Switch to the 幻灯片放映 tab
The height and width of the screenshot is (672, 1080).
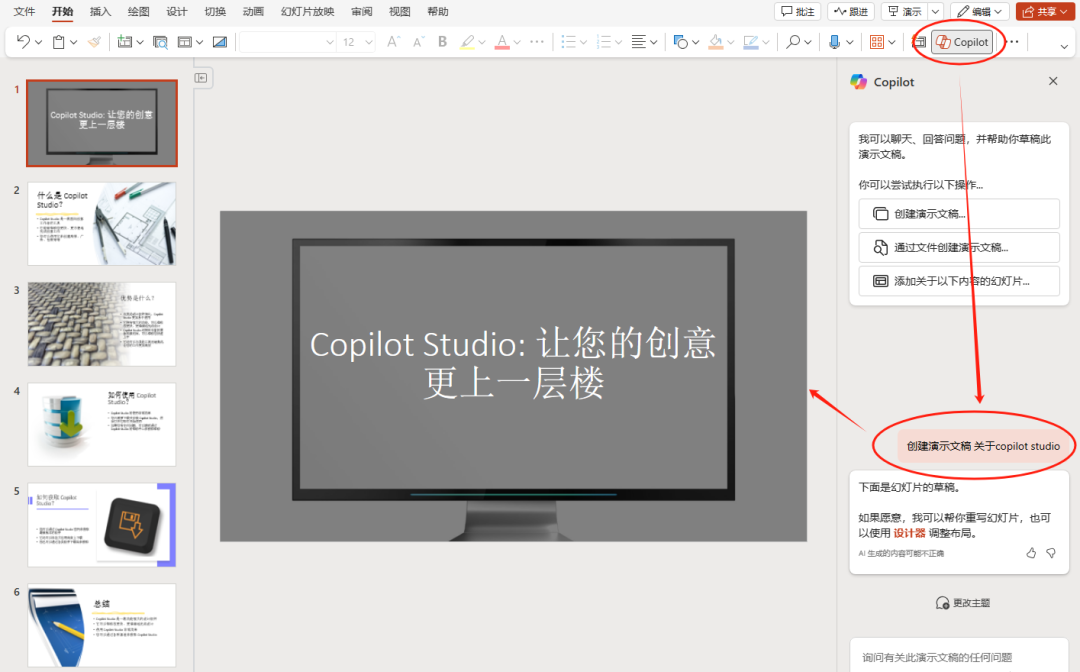[308, 12]
